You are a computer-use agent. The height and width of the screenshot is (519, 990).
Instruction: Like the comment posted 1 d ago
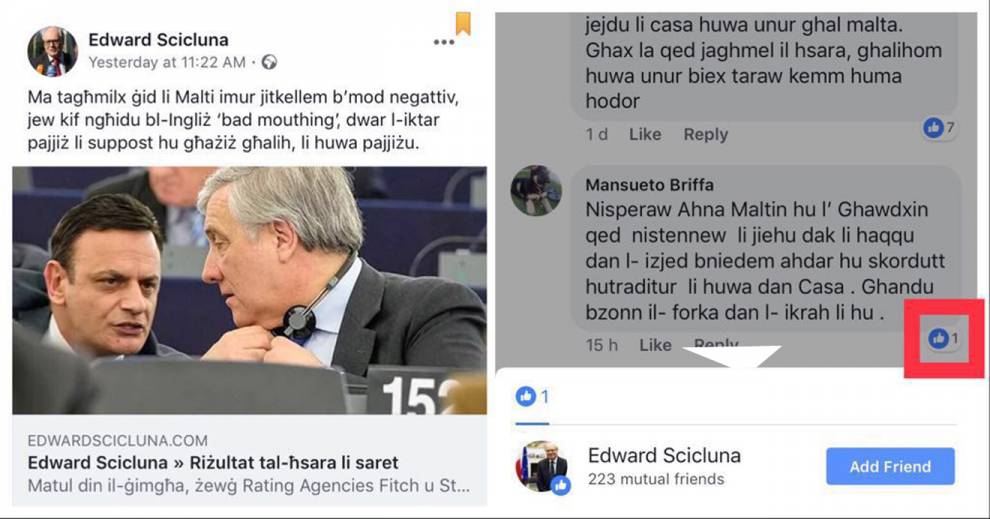click(x=645, y=134)
